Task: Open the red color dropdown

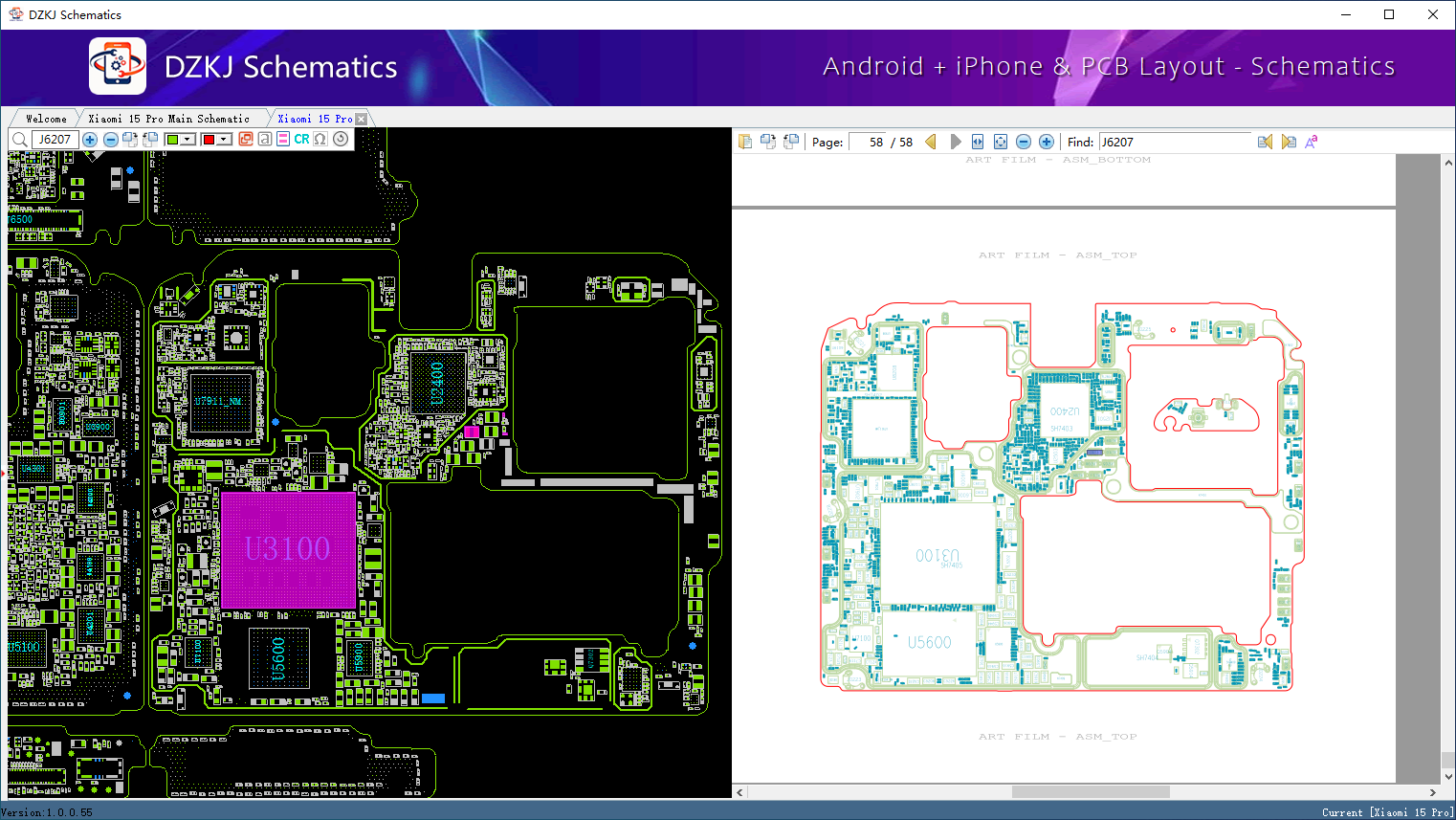Action: (225, 140)
